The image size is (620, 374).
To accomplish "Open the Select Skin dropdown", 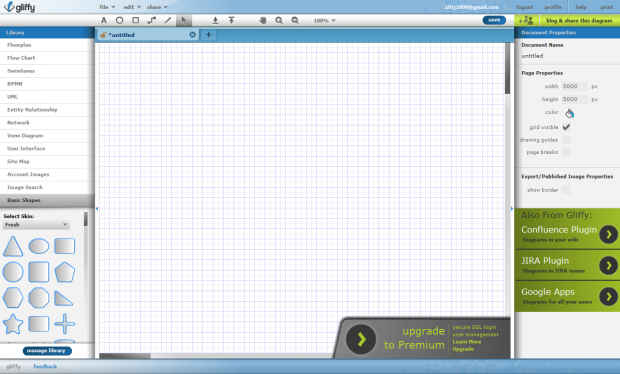I will tap(36, 225).
